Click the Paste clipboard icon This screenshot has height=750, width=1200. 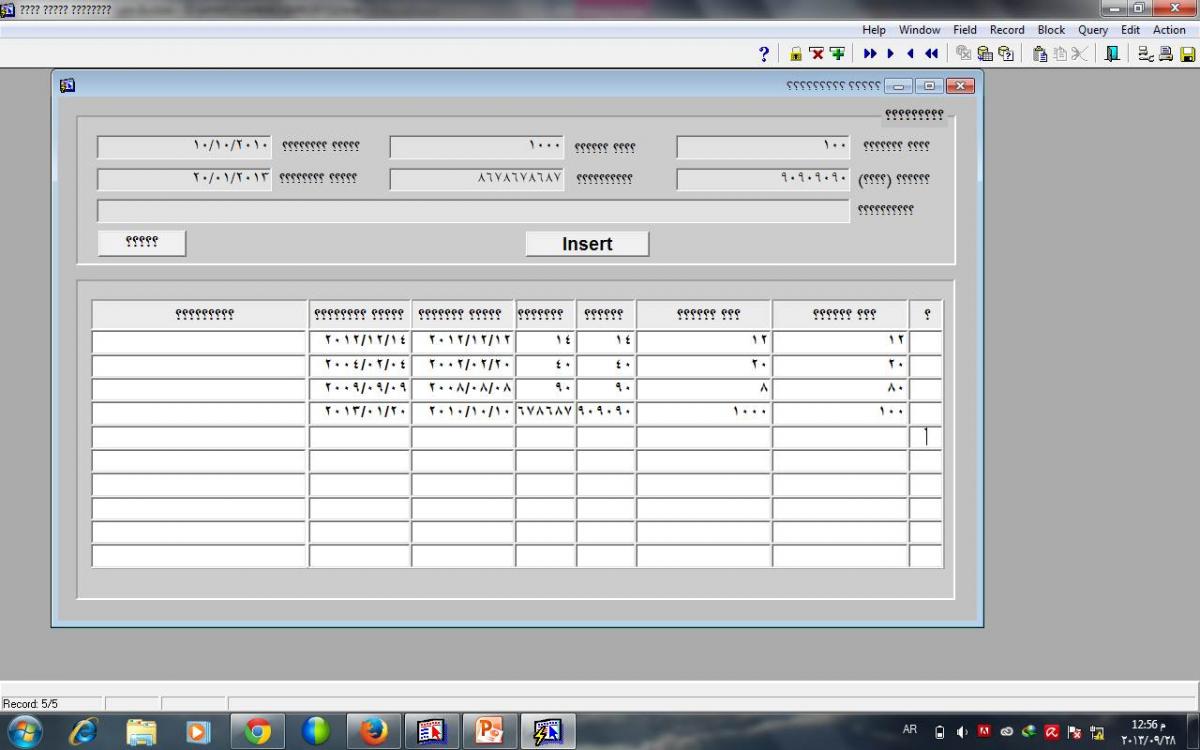1040,54
